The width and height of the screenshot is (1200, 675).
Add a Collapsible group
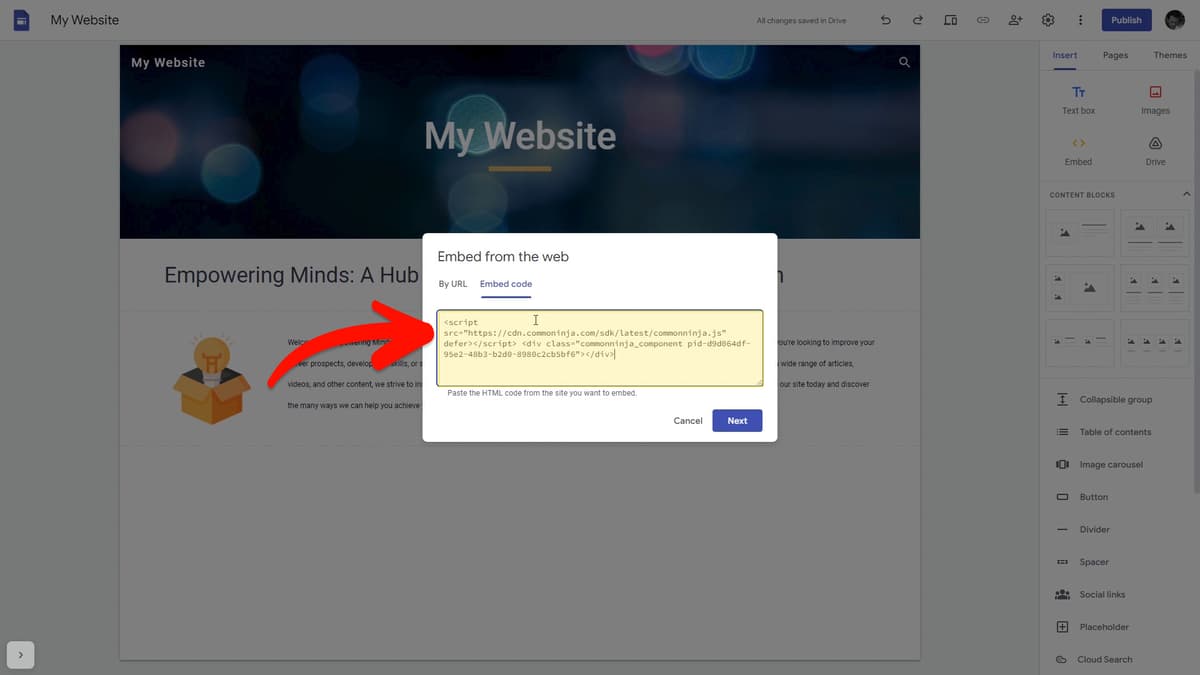click(x=1104, y=399)
